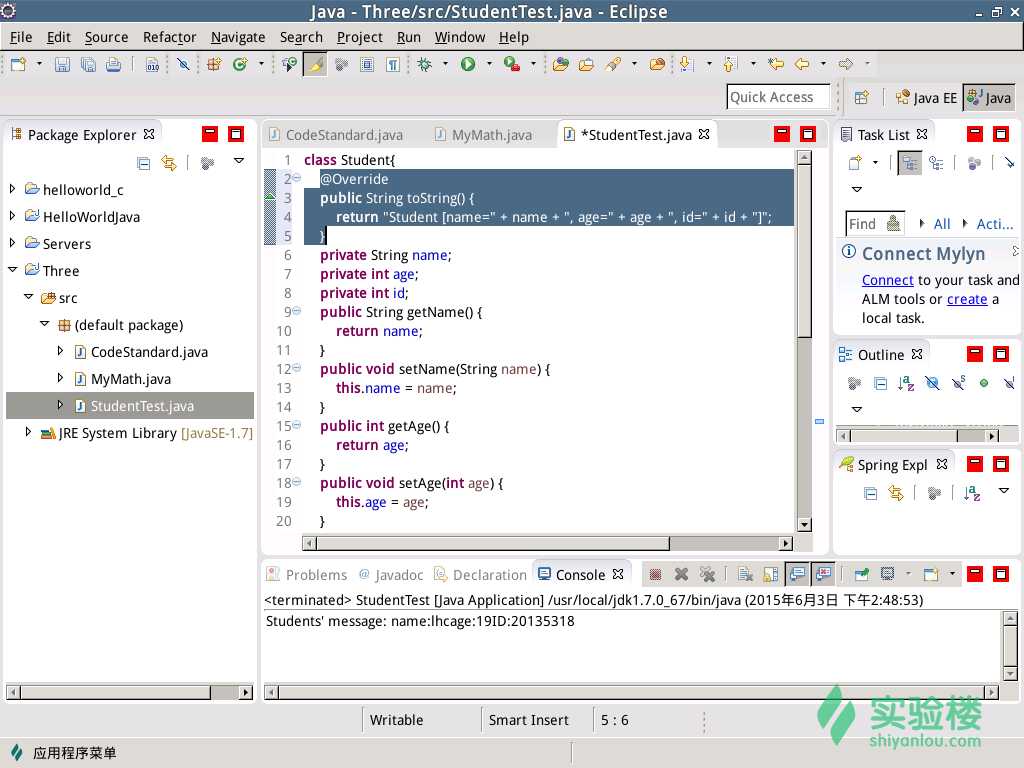Screen dimensions: 1024x768
Task: Expand CodeStandard.java in tree
Action: coord(60,351)
